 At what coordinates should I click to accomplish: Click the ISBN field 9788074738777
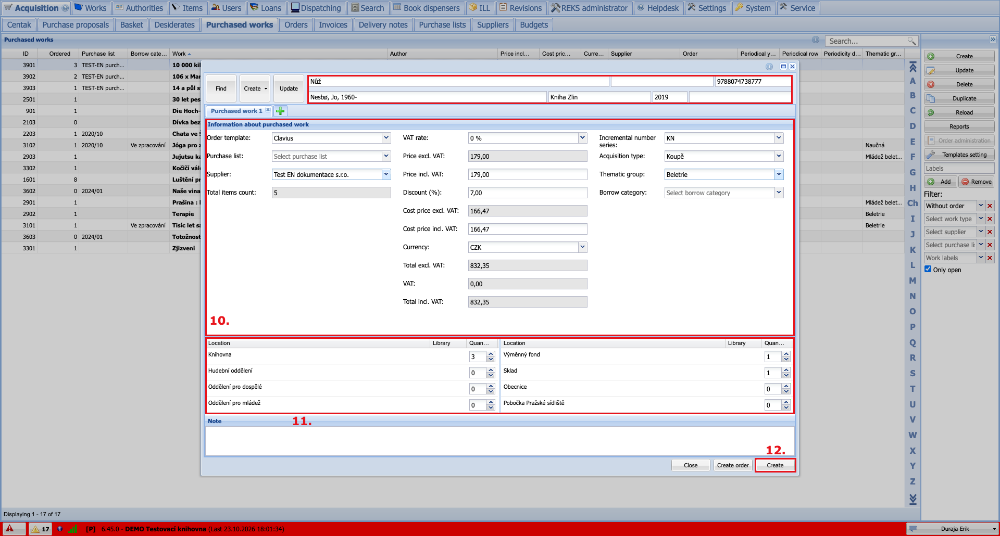pyautogui.click(x=753, y=82)
